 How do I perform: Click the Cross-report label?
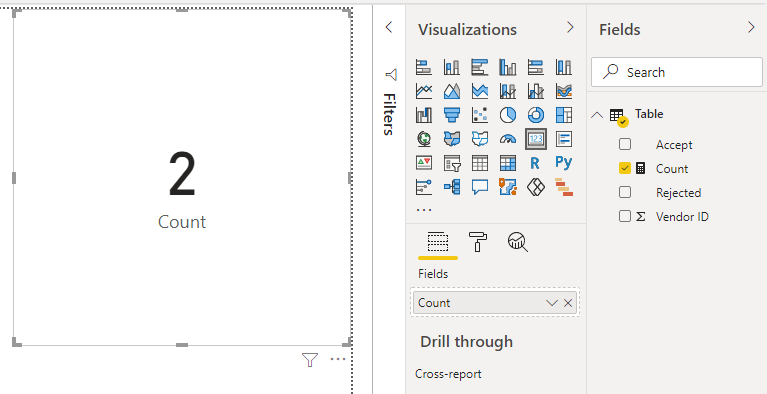pyautogui.click(x=448, y=374)
